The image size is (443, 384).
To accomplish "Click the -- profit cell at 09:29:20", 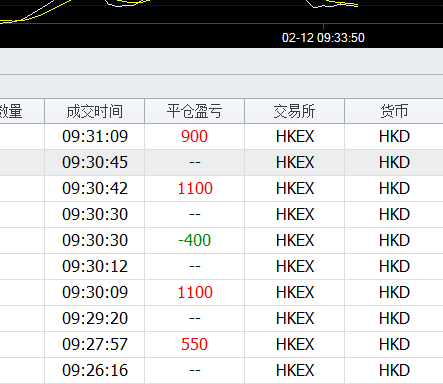I will pos(195,318).
